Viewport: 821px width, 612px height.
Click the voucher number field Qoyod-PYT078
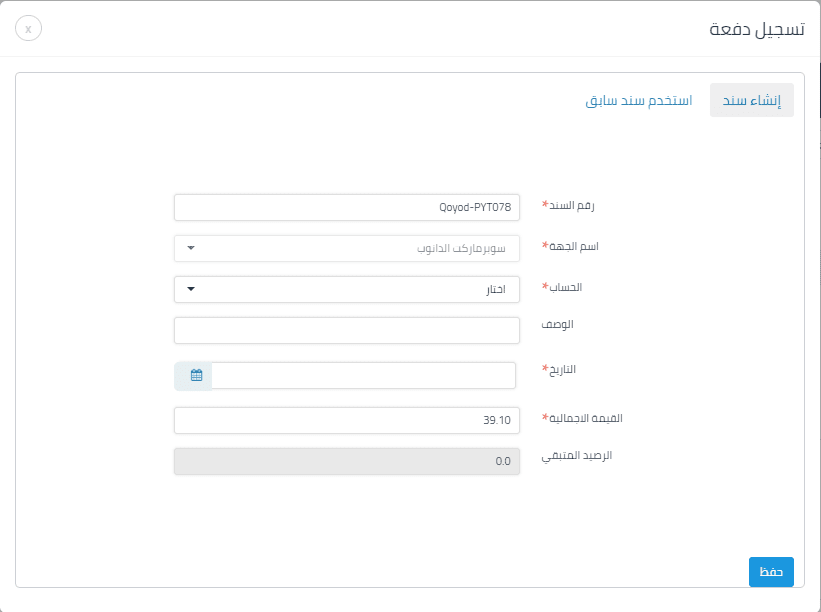click(345, 207)
